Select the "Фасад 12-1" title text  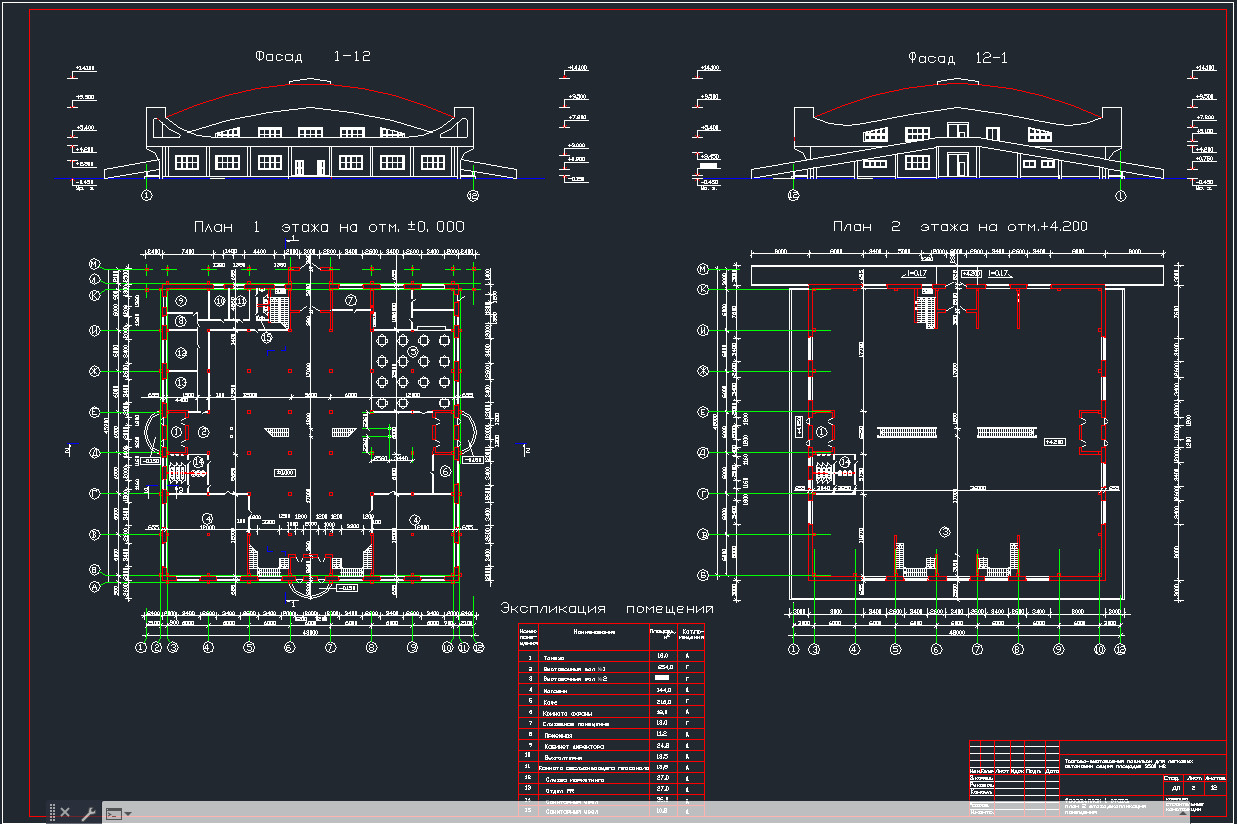point(957,58)
